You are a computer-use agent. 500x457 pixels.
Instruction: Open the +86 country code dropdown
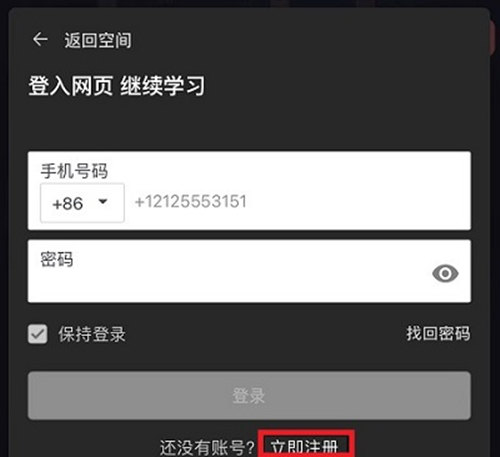[82, 203]
